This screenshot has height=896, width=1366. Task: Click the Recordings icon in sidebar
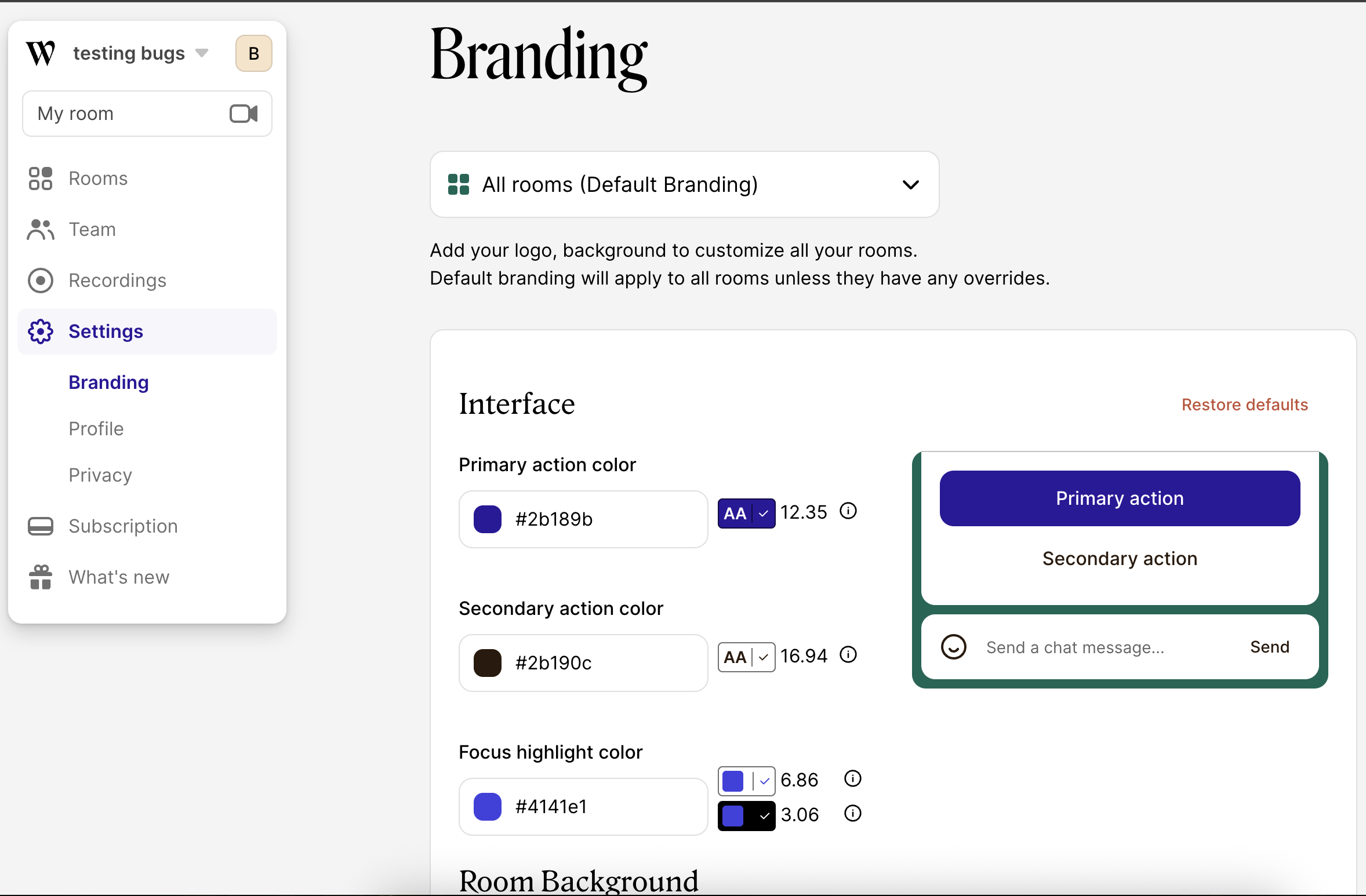[41, 281]
